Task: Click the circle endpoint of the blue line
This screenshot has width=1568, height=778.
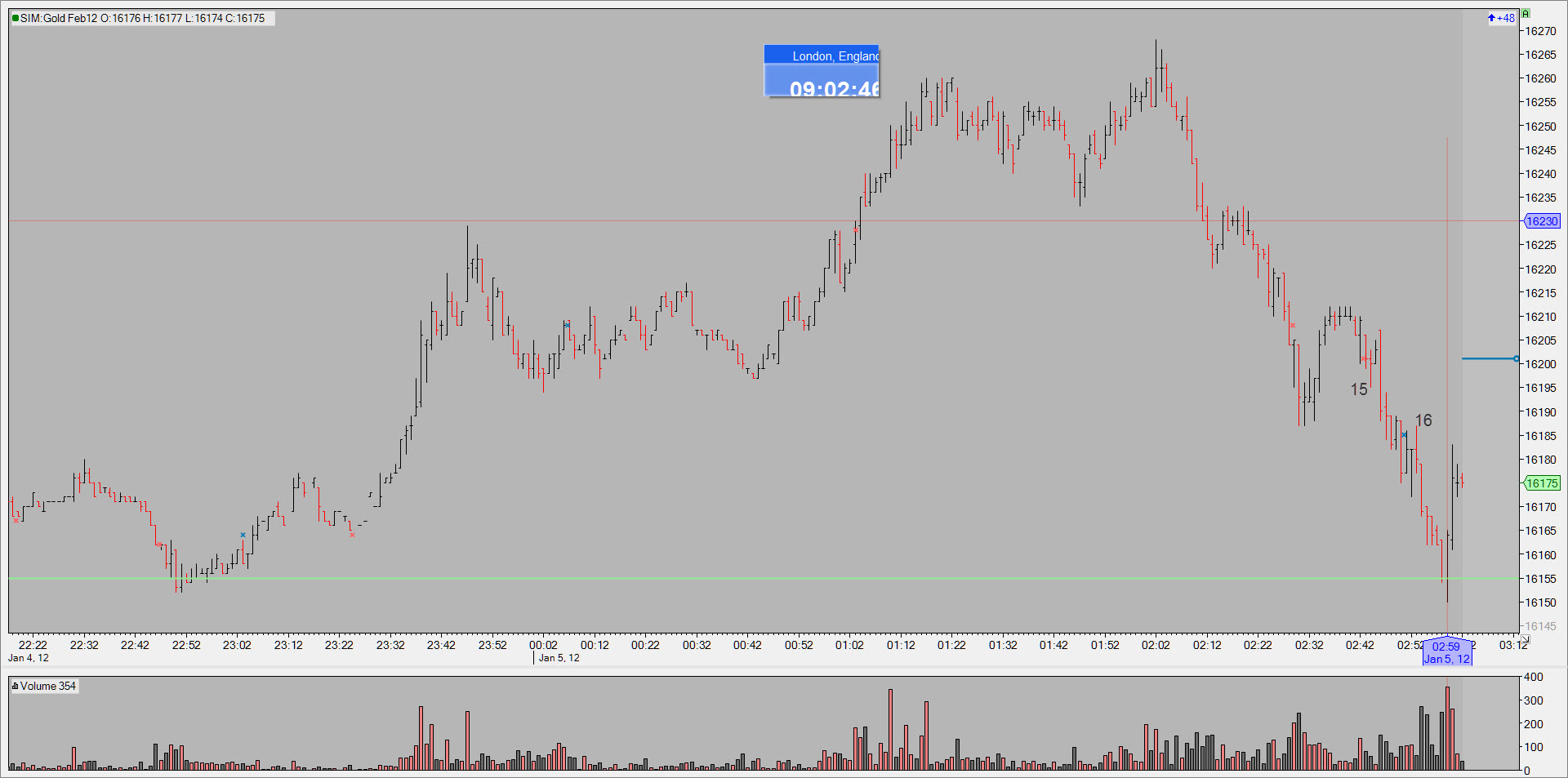Action: point(1517,358)
